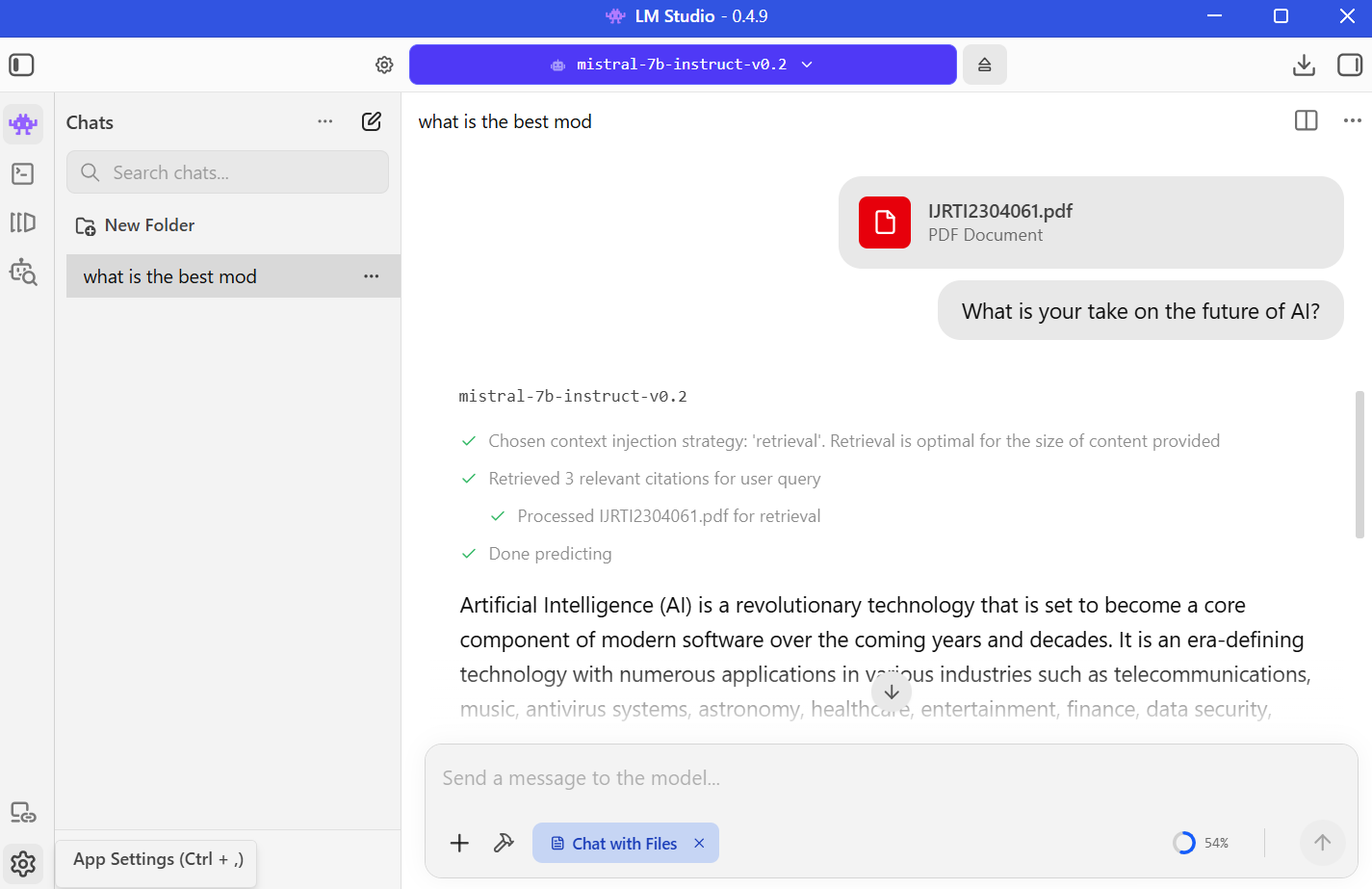Jump to bottom of the conversation
Screen dimensions: 1372x889
pyautogui.click(x=892, y=692)
